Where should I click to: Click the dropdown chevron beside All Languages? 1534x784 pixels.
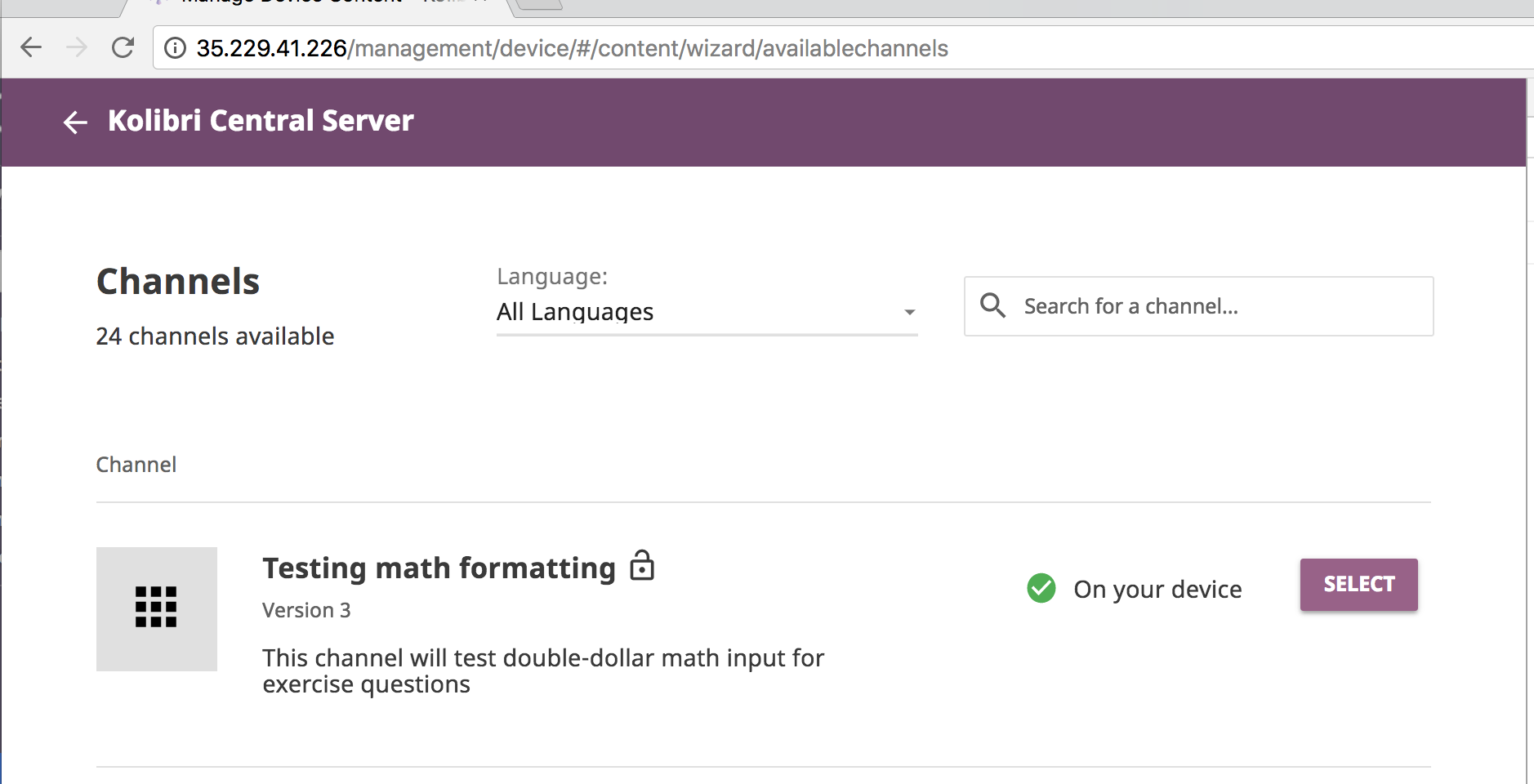click(909, 313)
